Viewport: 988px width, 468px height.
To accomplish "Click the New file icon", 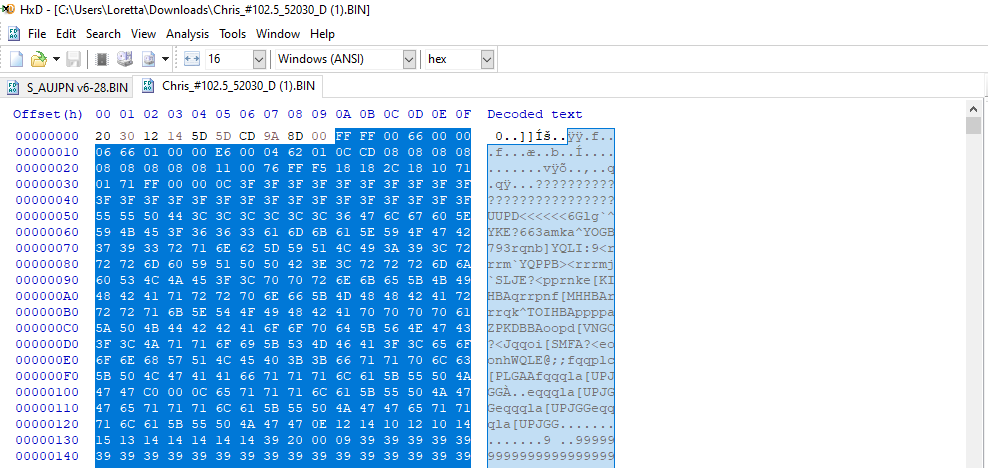I will pyautogui.click(x=16, y=60).
